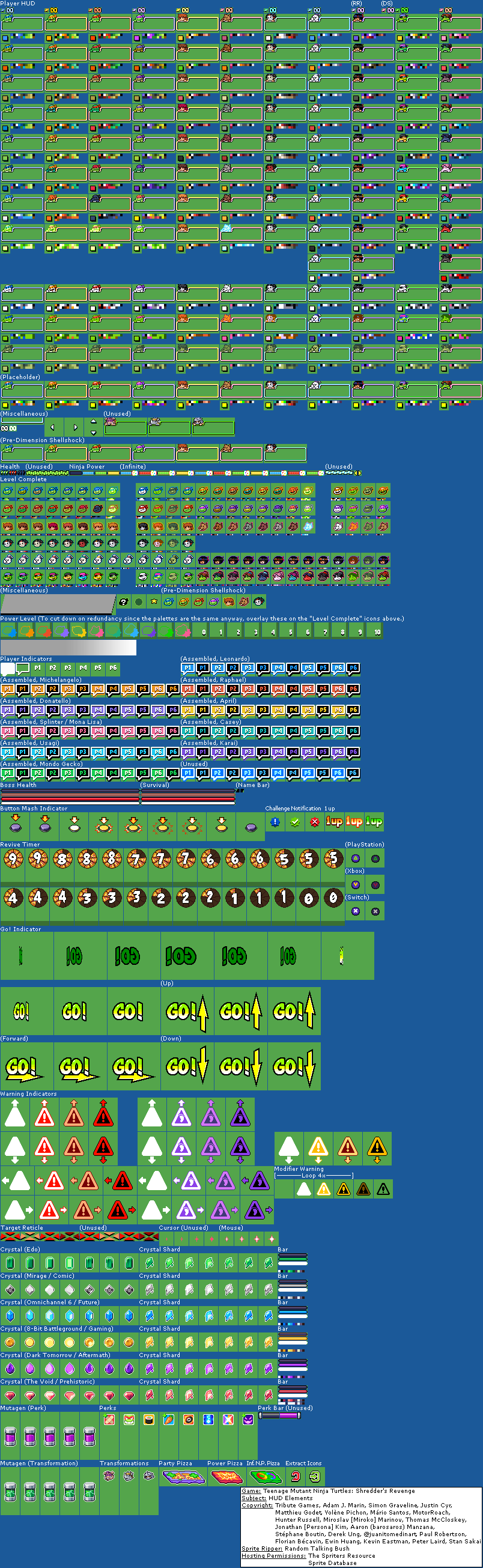Click purple button without arrow in Button Mash Indicator
Image resolution: width=483 pixels, height=1568 pixels.
click(251, 827)
